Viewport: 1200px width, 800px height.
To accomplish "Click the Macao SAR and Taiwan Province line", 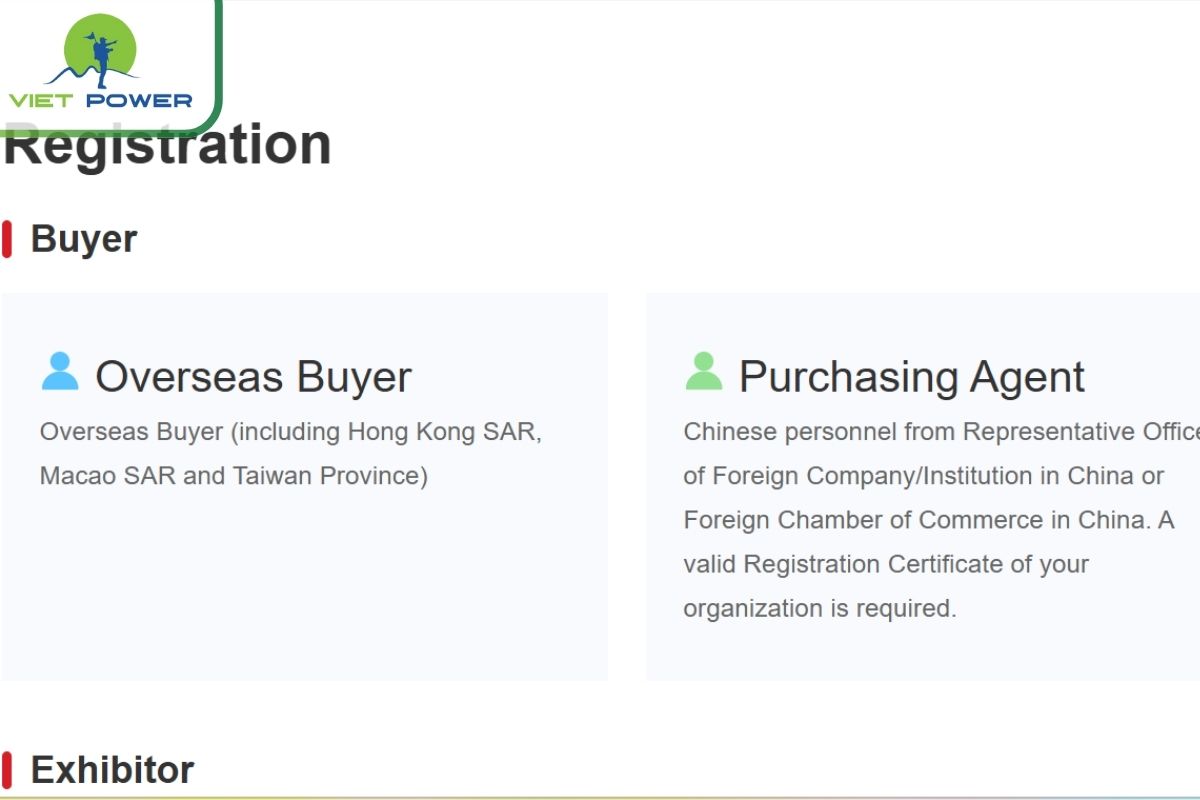I will tap(233, 476).
